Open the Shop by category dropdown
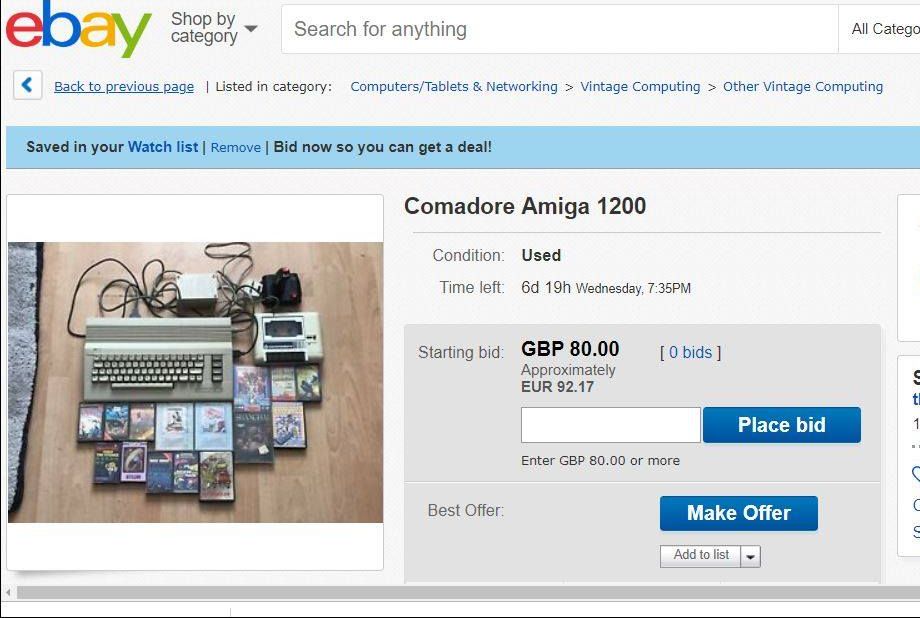Viewport: 920px width, 618px height. tap(214, 28)
